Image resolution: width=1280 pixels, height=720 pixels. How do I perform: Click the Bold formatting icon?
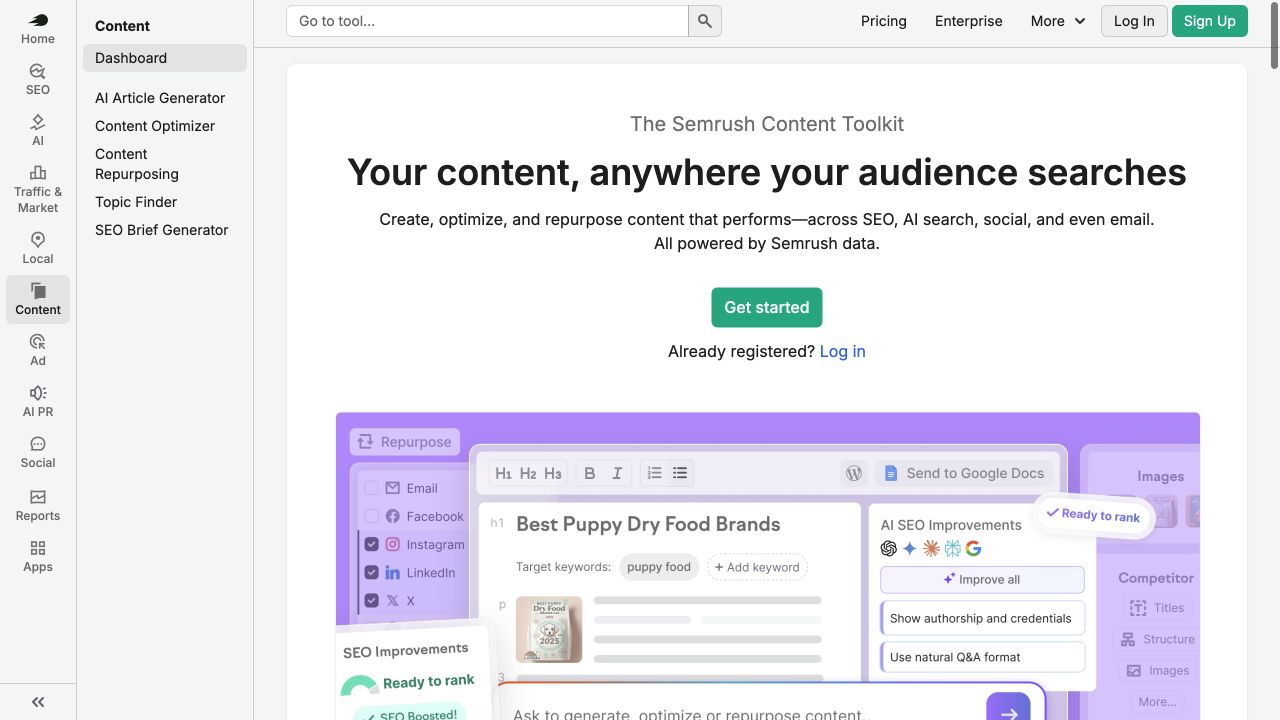[590, 473]
